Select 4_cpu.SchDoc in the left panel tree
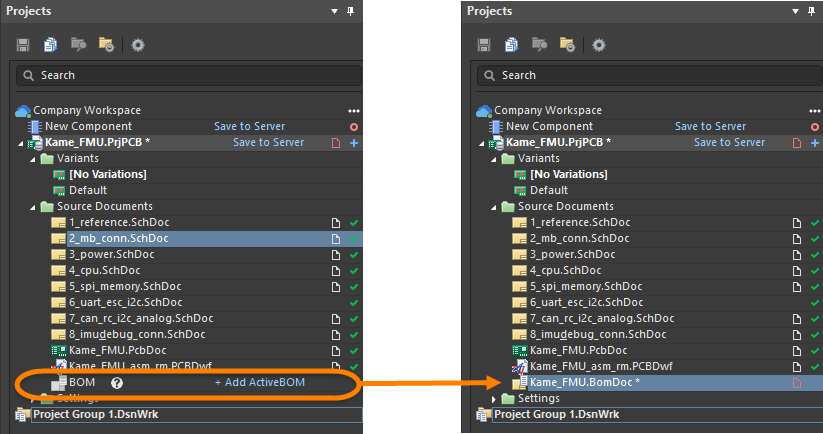The width and height of the screenshot is (823, 434). coord(97,270)
